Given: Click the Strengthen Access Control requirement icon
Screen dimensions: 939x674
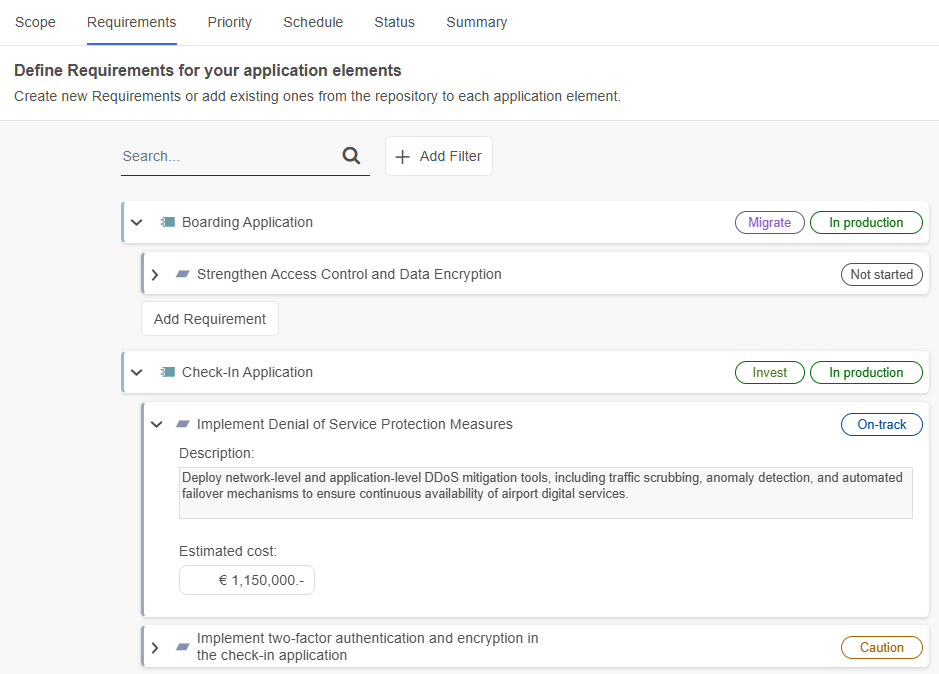Looking at the screenshot, I should [x=182, y=274].
